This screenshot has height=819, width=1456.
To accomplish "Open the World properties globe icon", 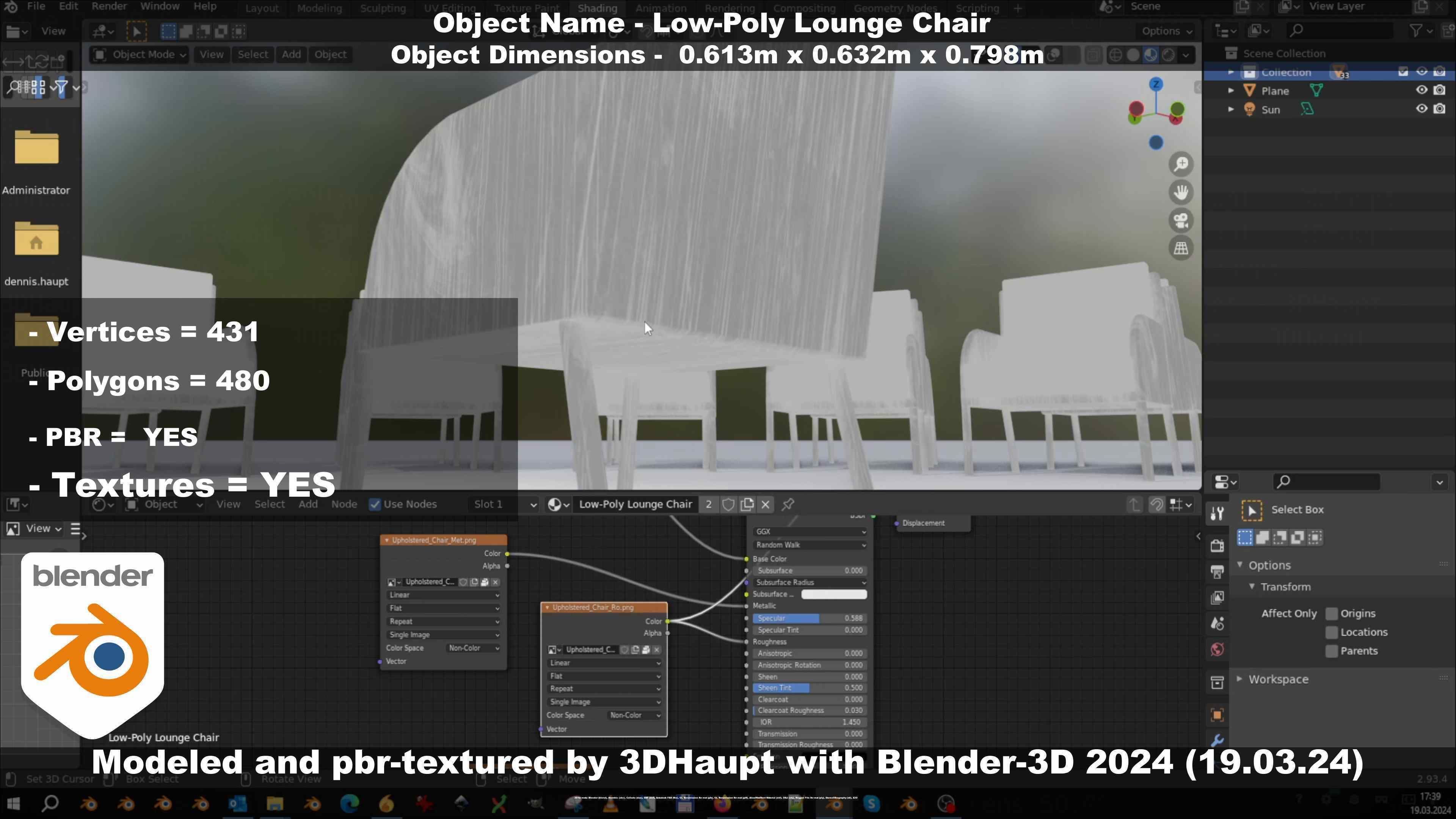I will click(x=1218, y=650).
